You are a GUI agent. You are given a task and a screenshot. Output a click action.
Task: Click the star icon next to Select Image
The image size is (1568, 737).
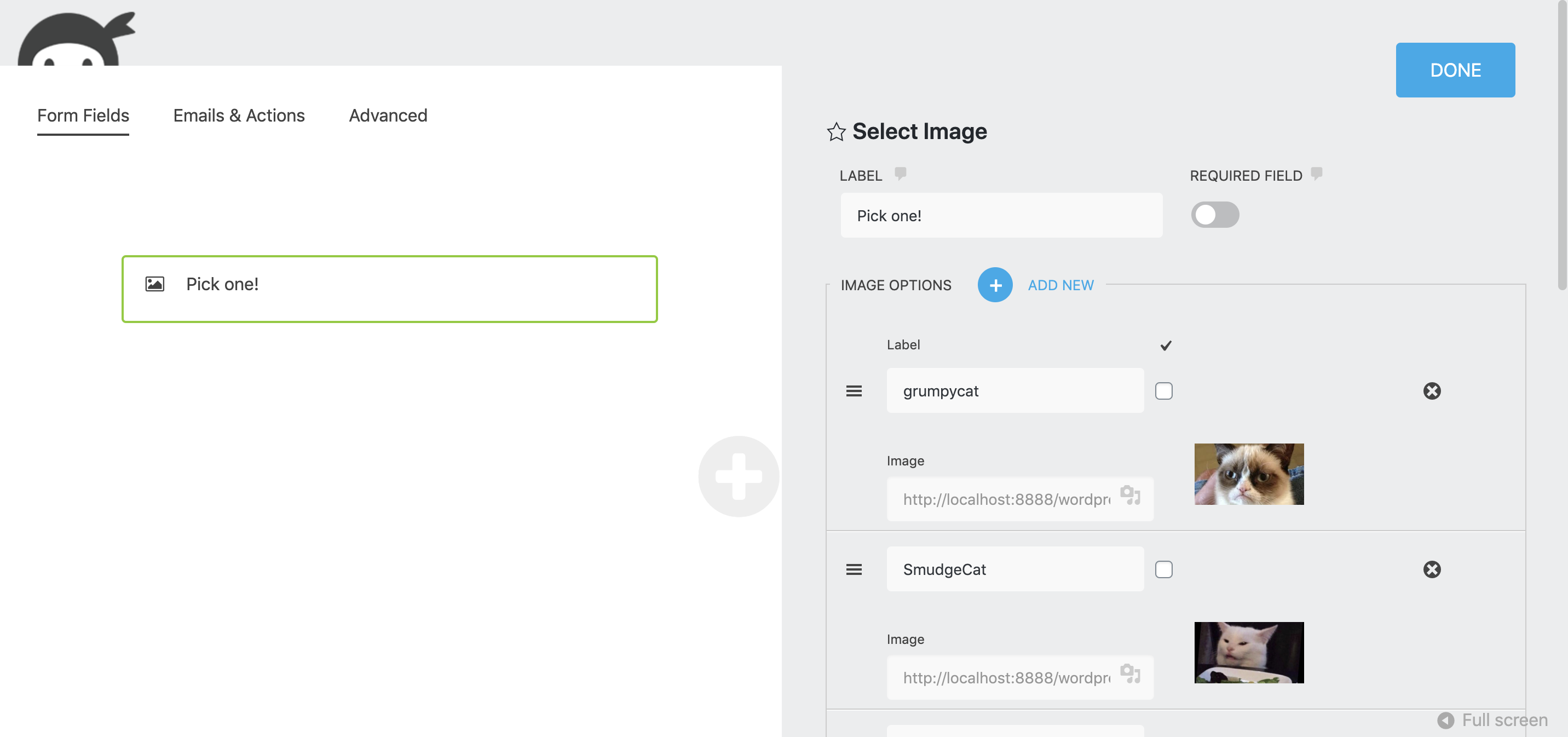point(837,131)
